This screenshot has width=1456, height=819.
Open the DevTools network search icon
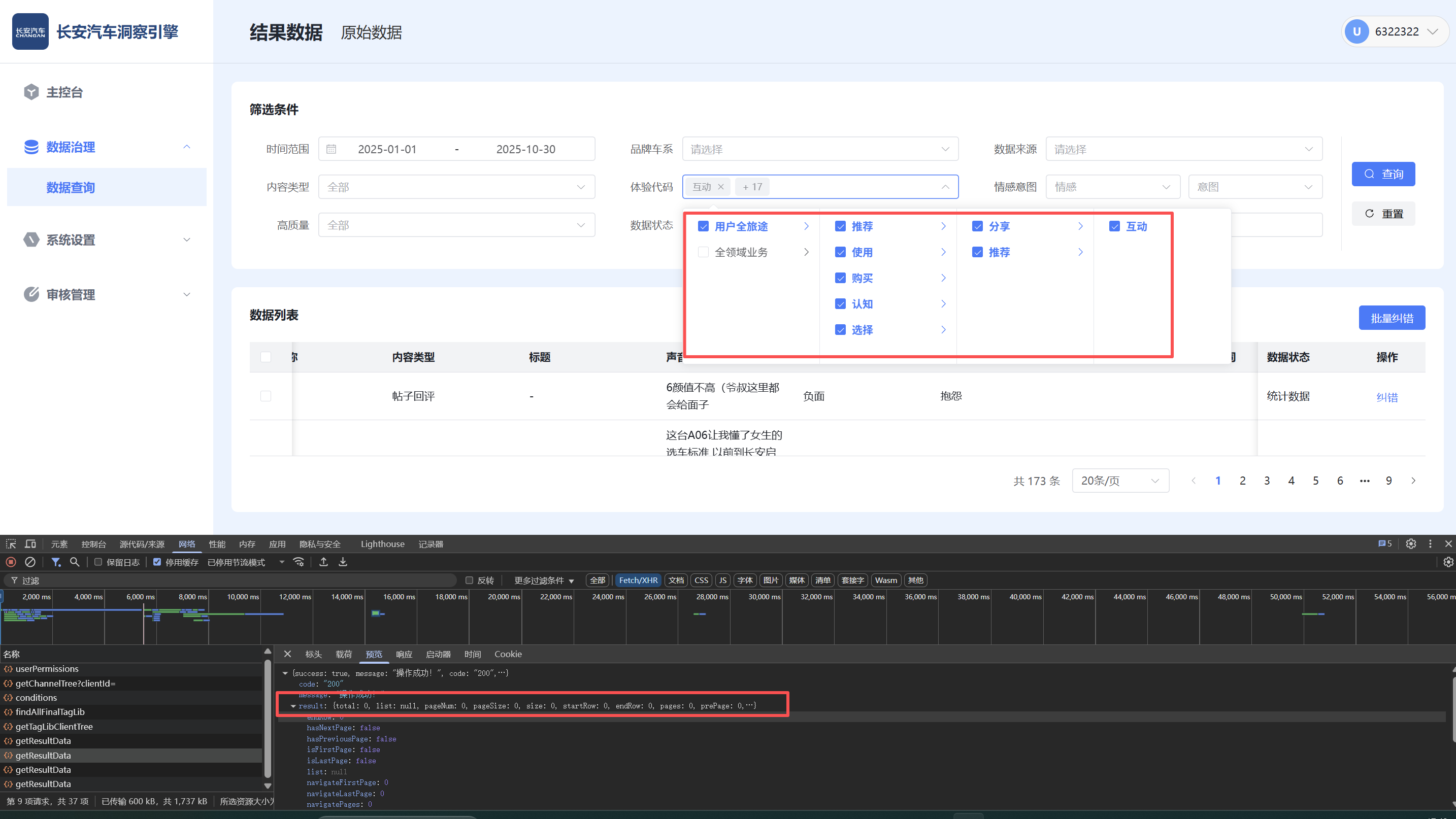pos(75,562)
